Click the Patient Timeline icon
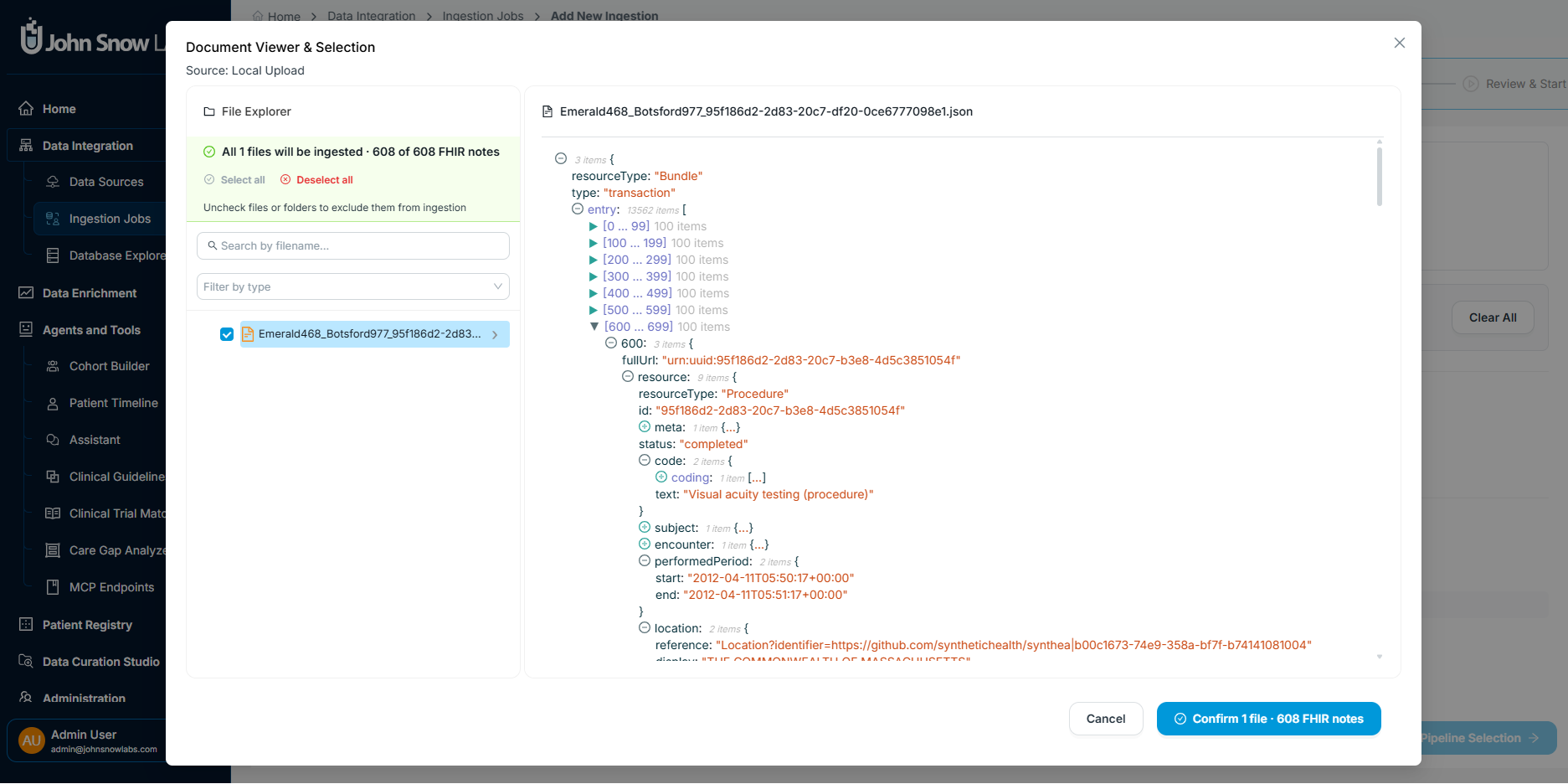The image size is (1568, 784). (53, 403)
